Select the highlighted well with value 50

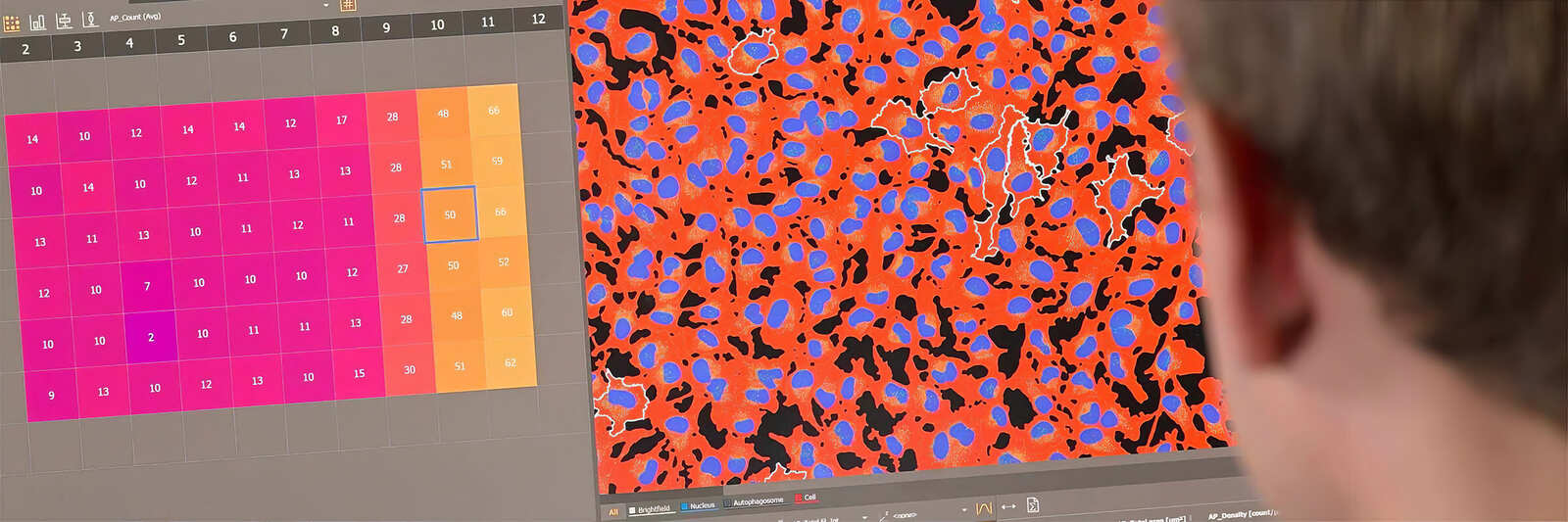pyautogui.click(x=450, y=214)
